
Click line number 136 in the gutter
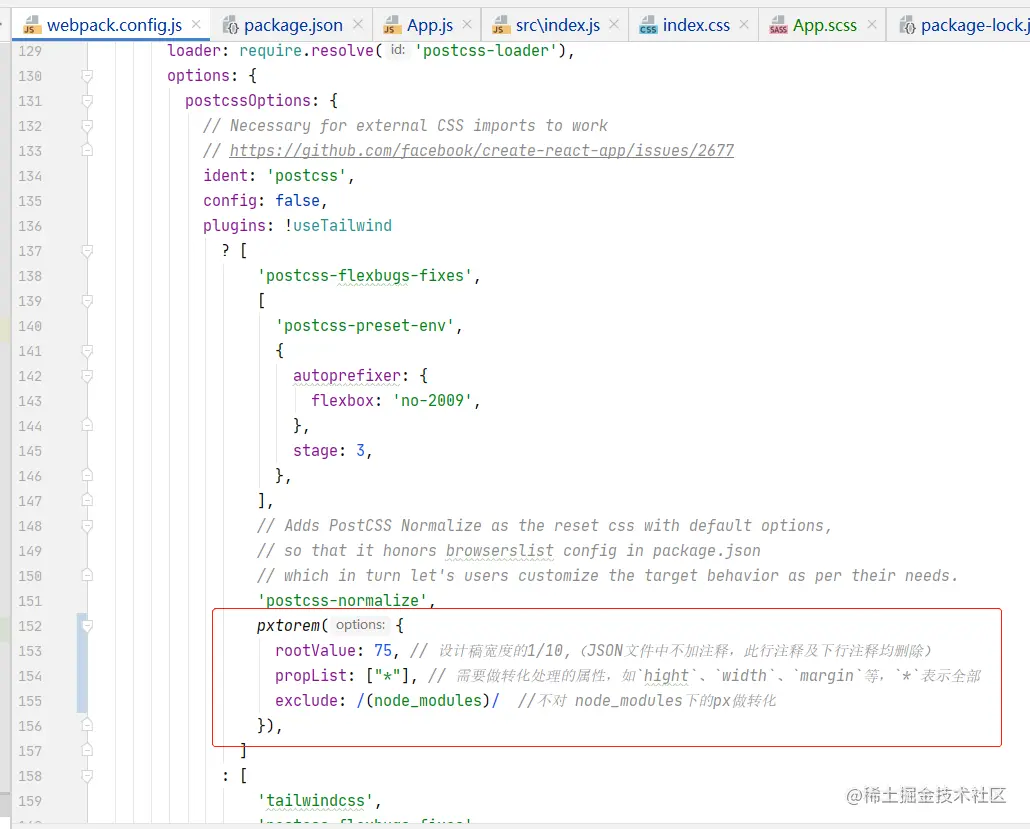30,227
